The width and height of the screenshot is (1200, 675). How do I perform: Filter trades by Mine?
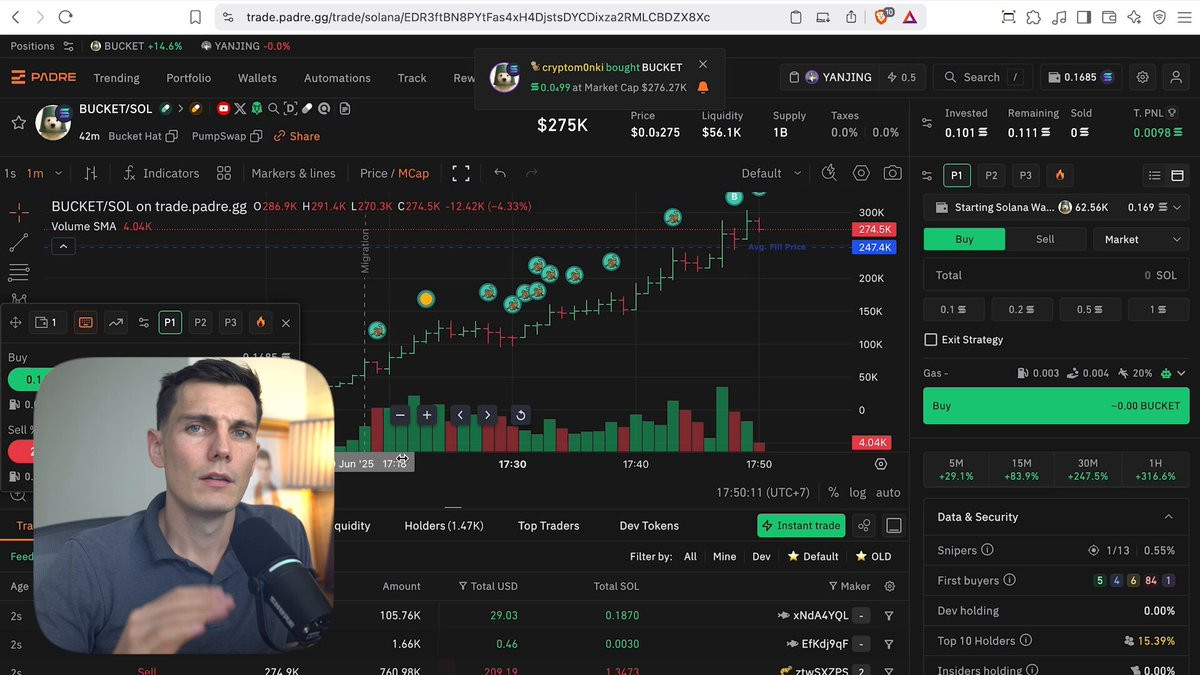coord(724,556)
